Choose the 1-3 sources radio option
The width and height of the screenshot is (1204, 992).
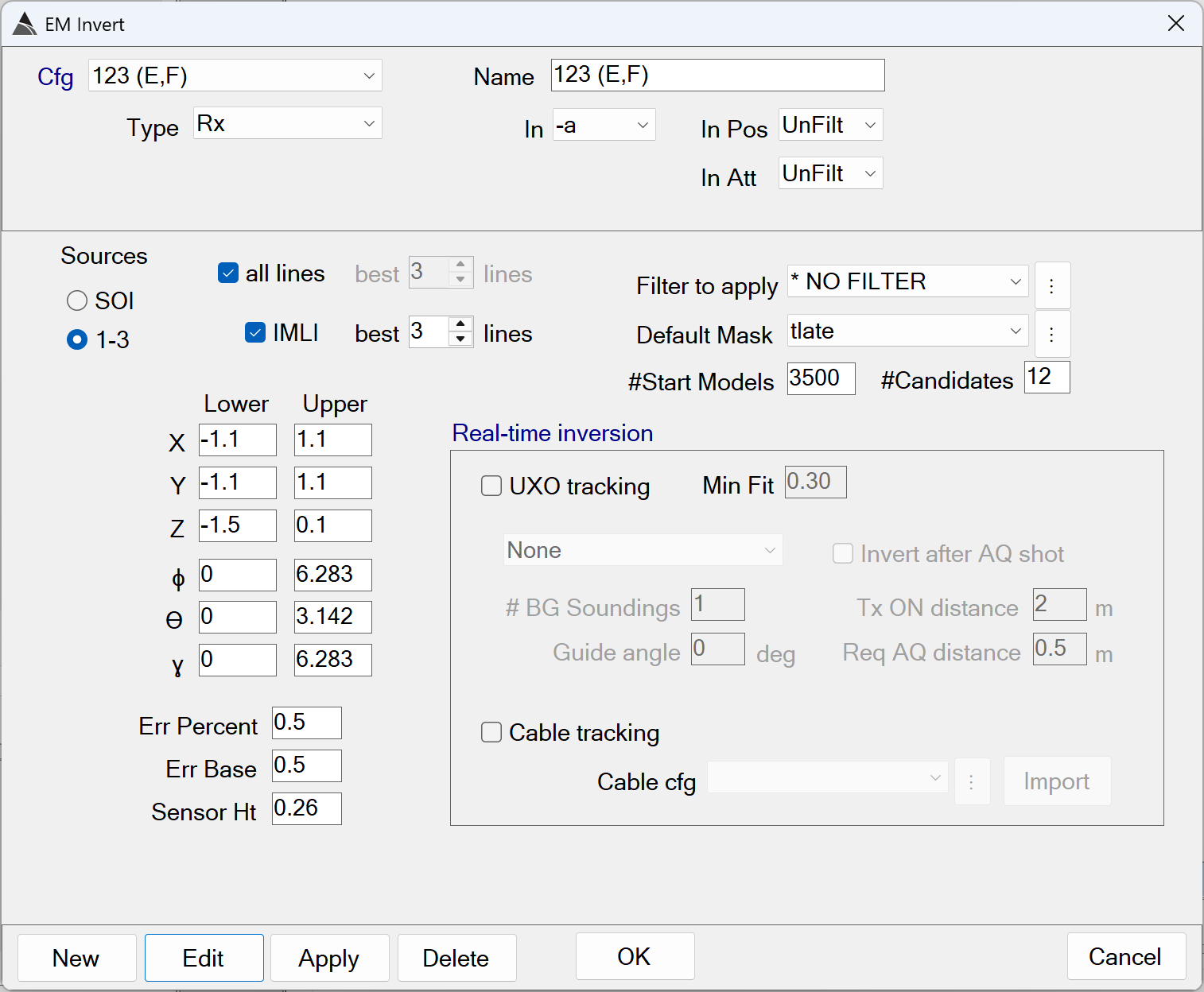77,339
